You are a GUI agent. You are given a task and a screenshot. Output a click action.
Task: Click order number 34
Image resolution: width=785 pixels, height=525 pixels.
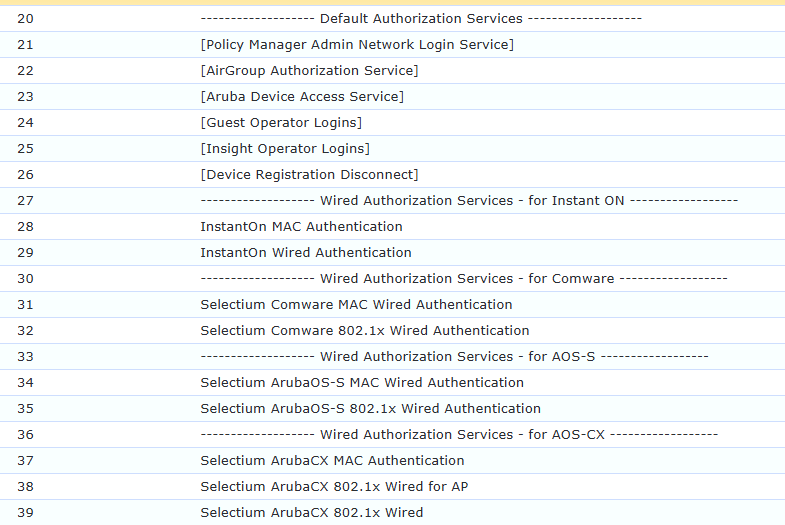click(25, 383)
